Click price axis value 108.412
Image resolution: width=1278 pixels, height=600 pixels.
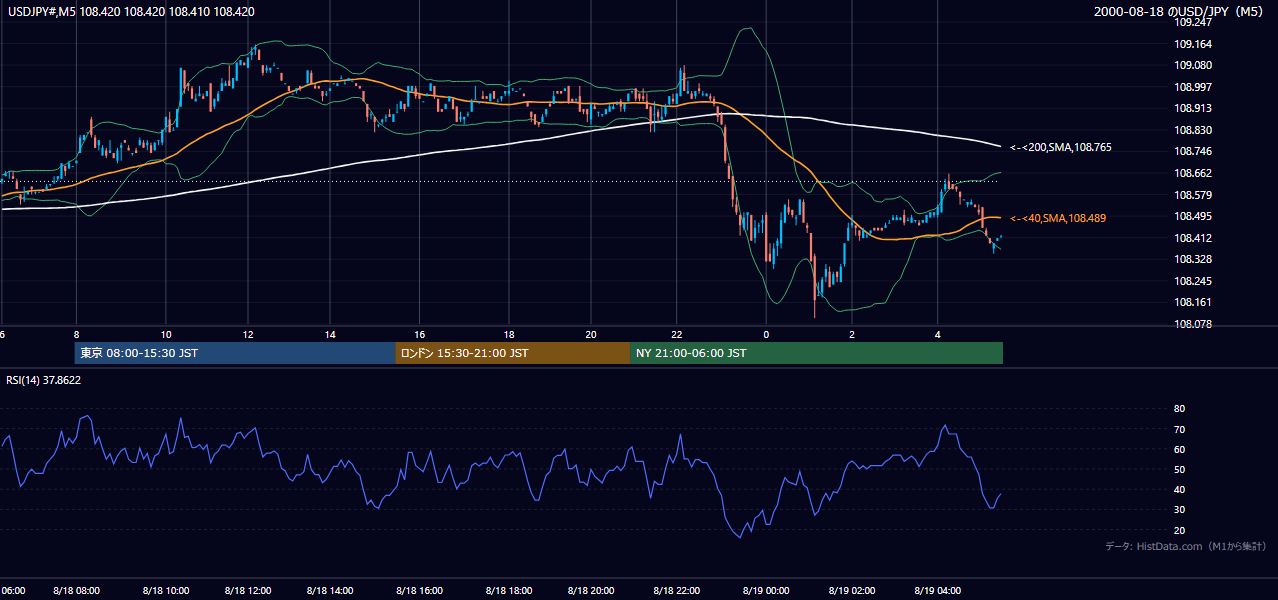point(1195,238)
